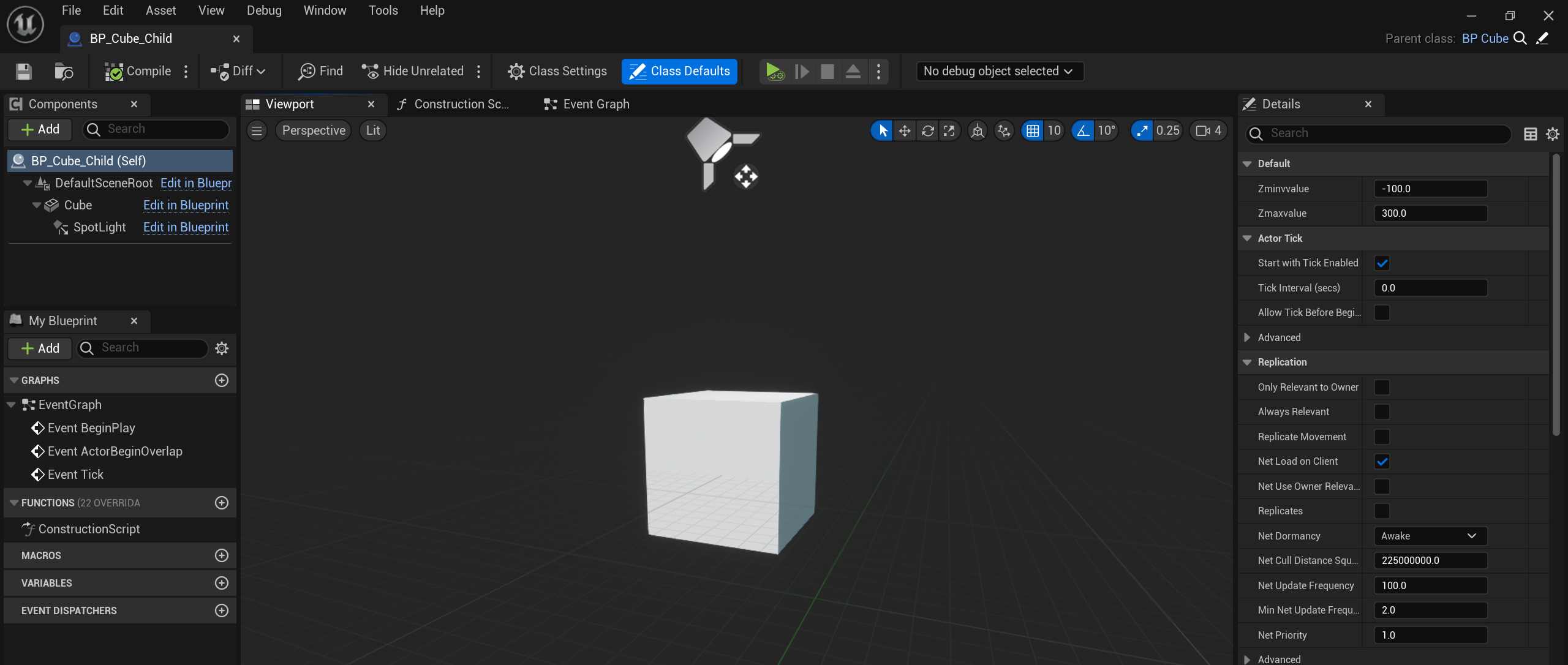Open the Perspective view mode dropdown

(x=314, y=130)
